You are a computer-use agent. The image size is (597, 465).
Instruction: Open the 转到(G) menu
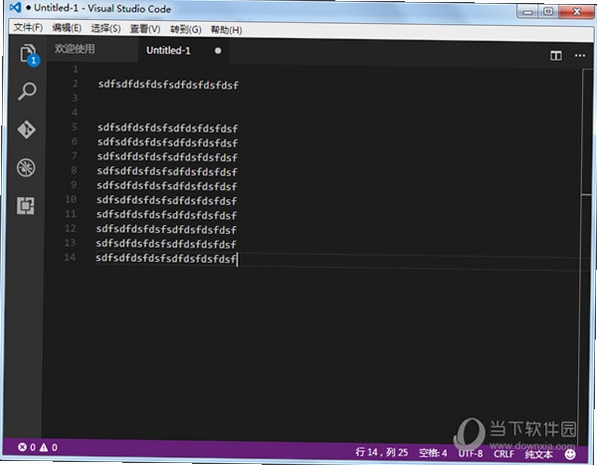point(185,29)
